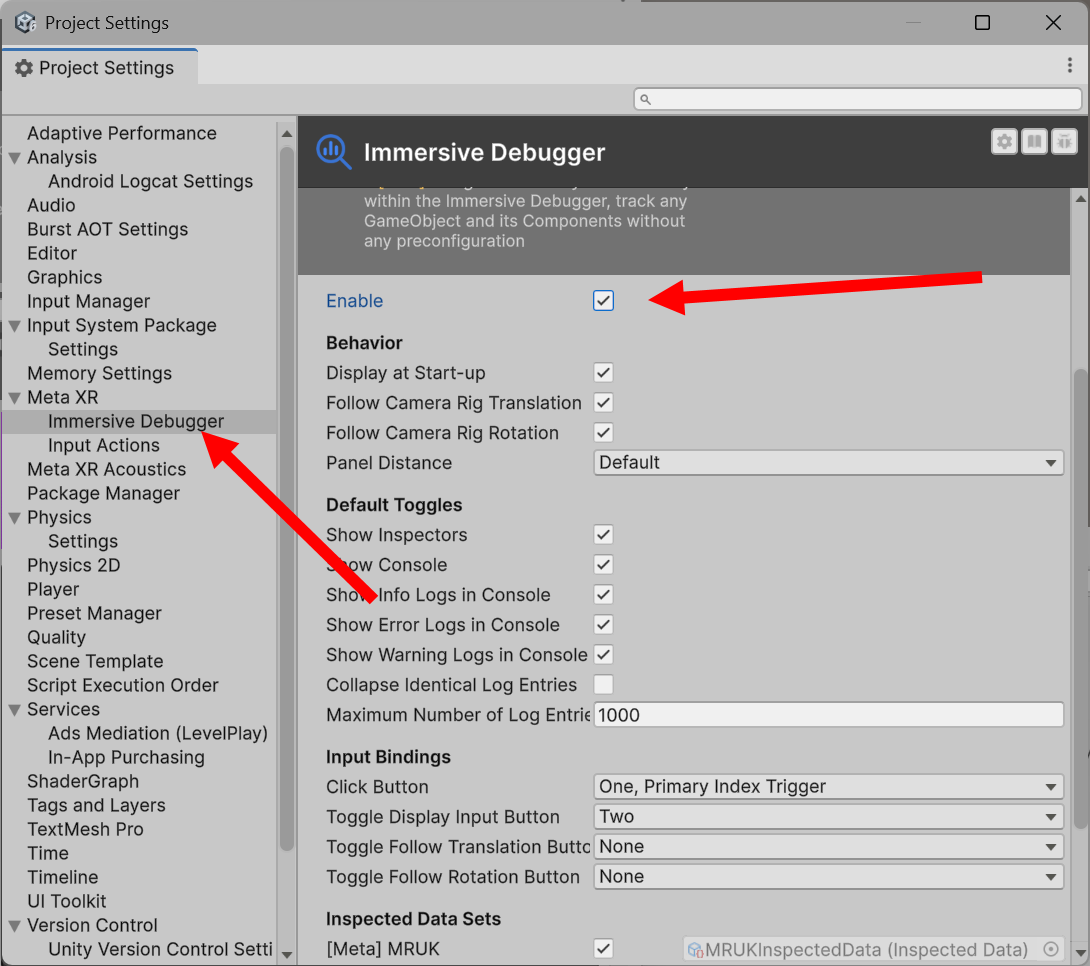Click the magnifier icon in the search field

pos(645,99)
